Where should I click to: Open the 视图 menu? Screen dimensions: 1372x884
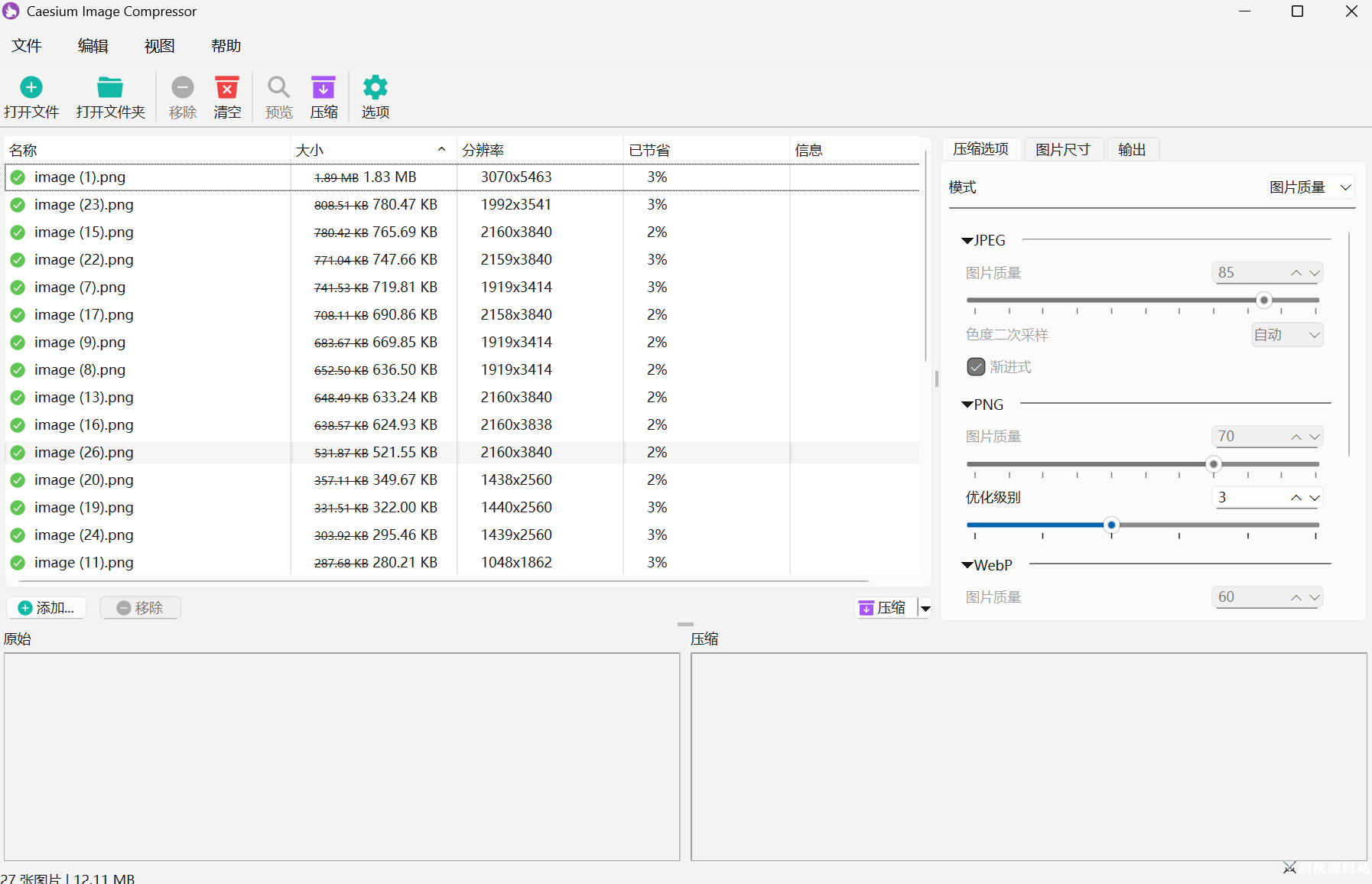click(x=160, y=46)
